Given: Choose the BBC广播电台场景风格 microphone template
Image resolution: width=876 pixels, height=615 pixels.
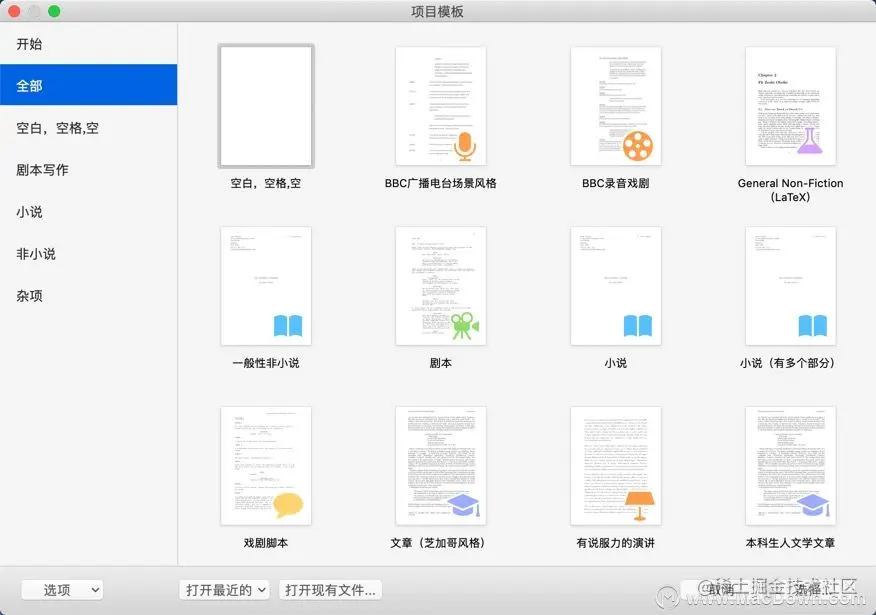Looking at the screenshot, I should pyautogui.click(x=441, y=106).
